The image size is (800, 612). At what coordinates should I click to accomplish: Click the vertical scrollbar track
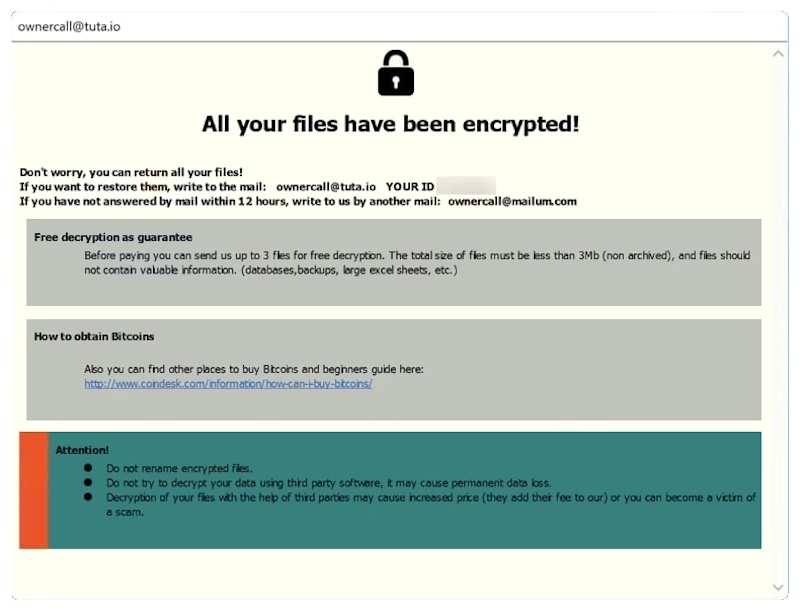(779, 320)
